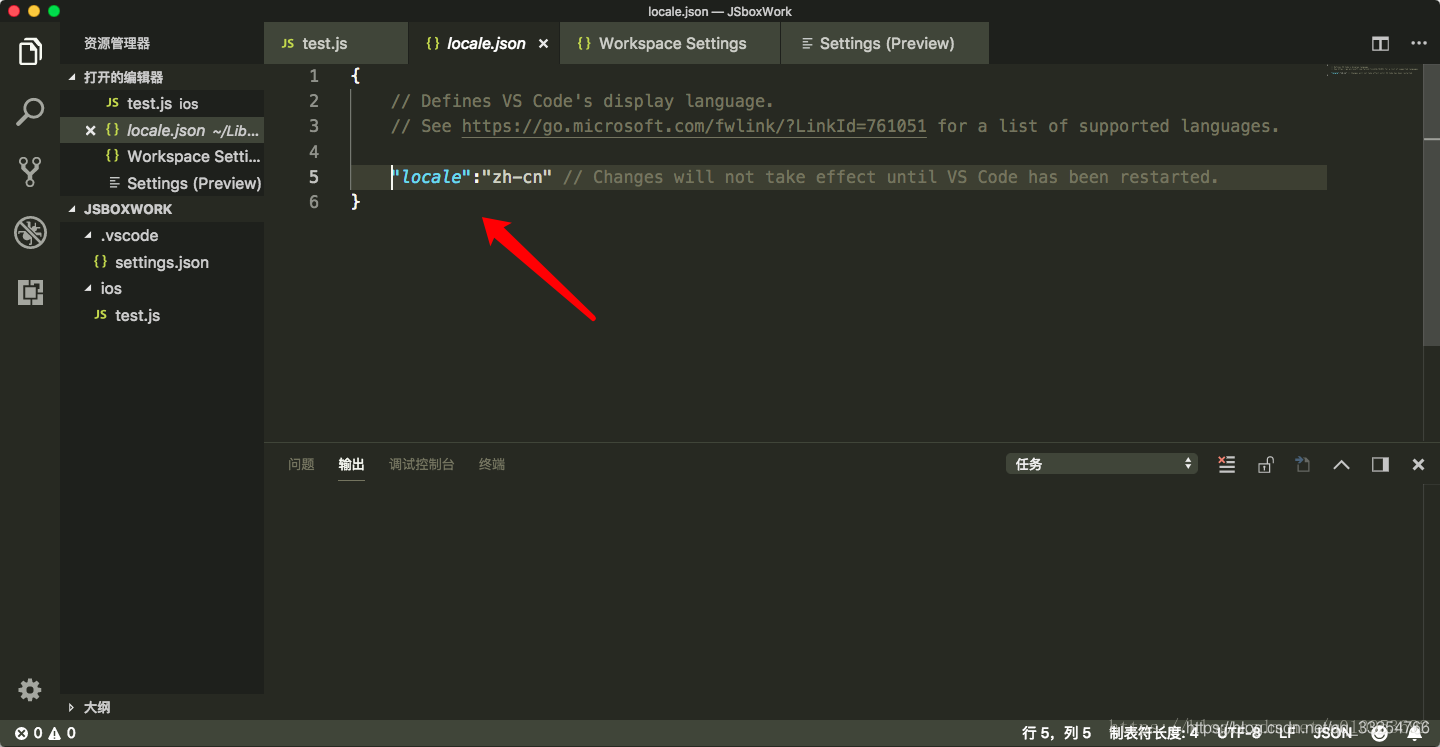This screenshot has width=1440, height=747.
Task: Change the JSON language mode
Action: pyautogui.click(x=1332, y=733)
